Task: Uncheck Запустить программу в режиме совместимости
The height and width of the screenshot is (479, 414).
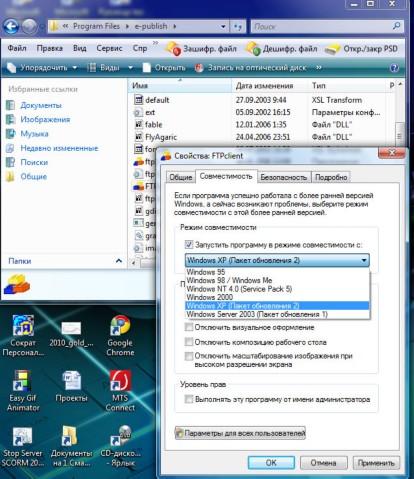Action: click(x=189, y=245)
